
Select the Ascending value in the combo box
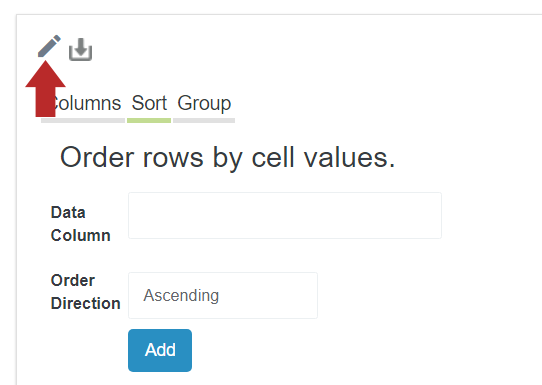(x=181, y=295)
